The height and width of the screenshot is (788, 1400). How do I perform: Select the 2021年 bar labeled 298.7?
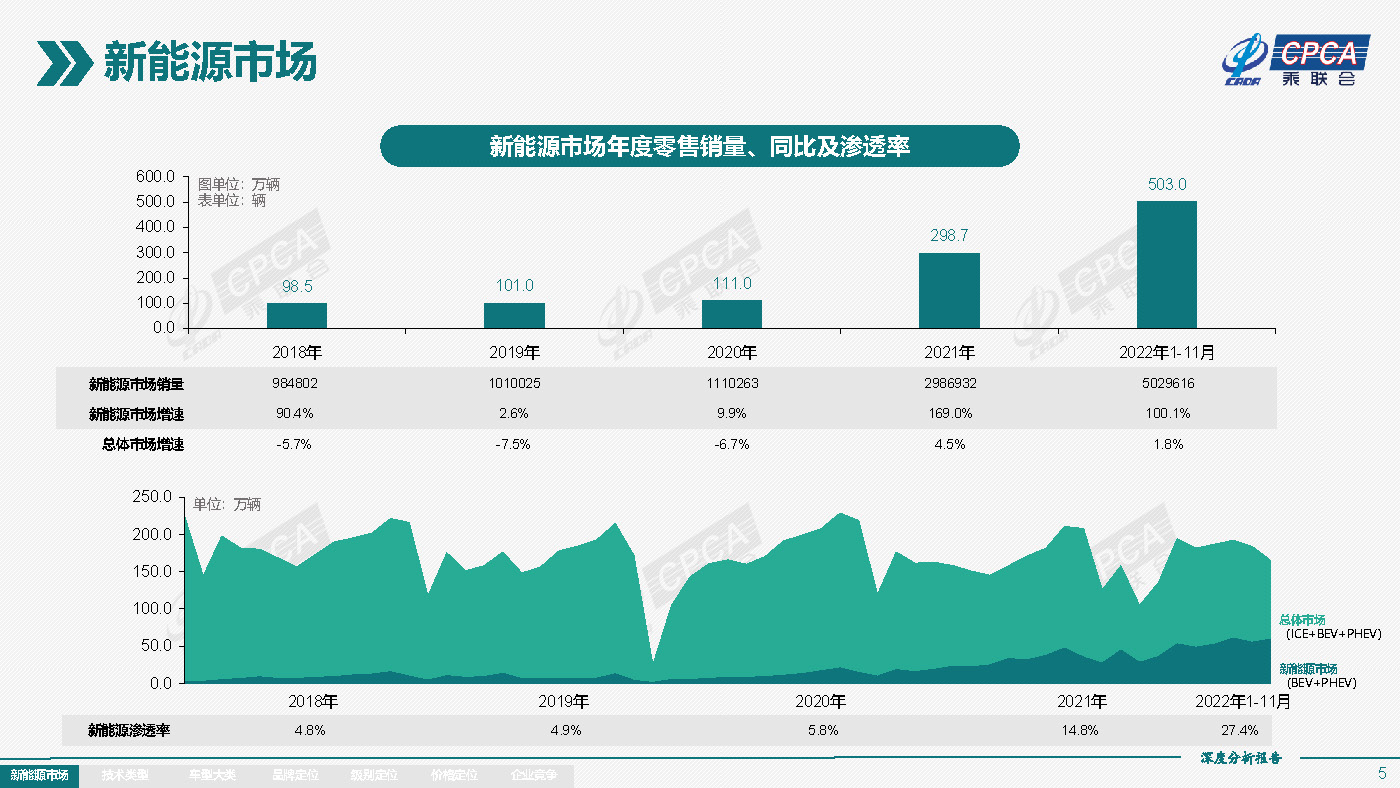point(949,290)
